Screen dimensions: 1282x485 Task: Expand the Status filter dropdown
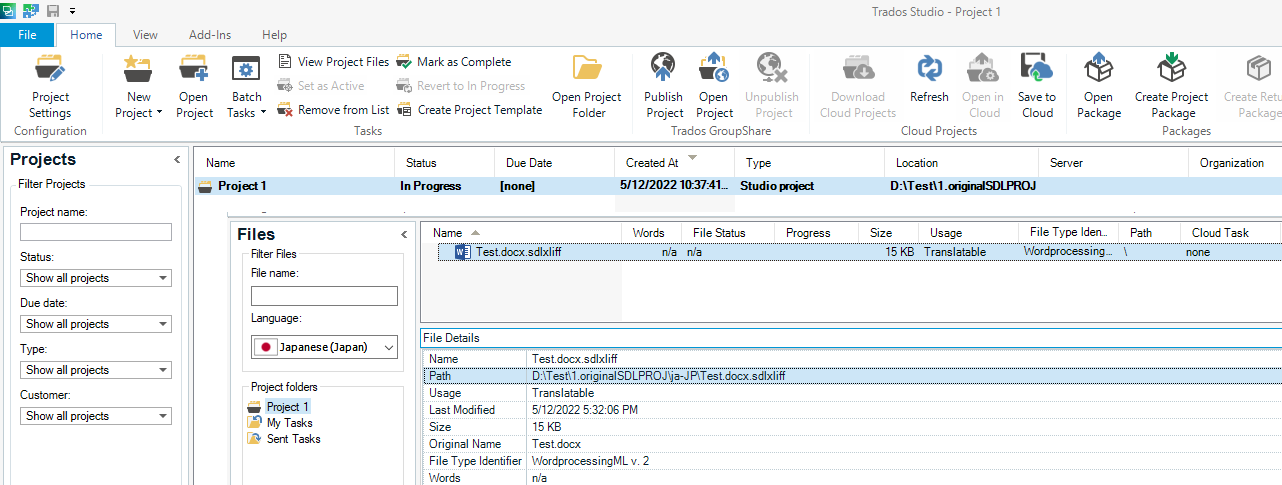(96, 278)
